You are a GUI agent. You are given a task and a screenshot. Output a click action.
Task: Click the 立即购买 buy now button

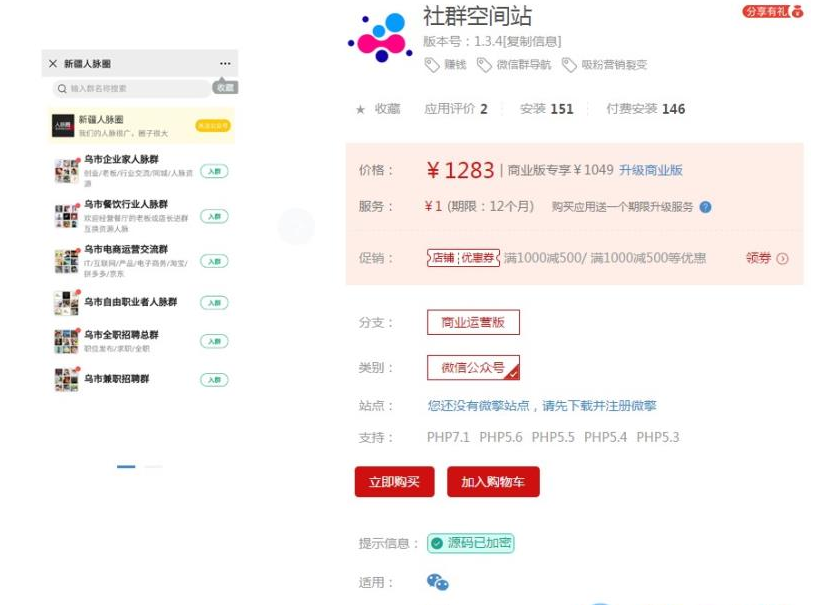coord(394,482)
